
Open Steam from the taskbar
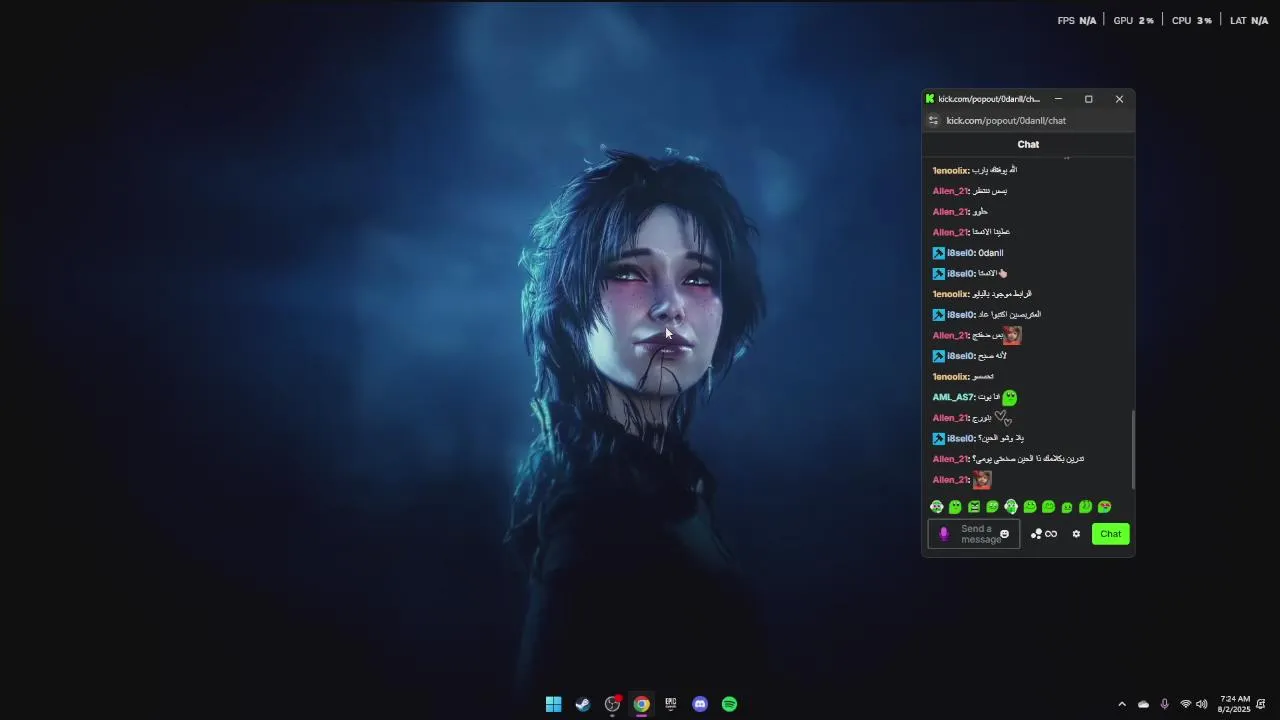pos(583,704)
